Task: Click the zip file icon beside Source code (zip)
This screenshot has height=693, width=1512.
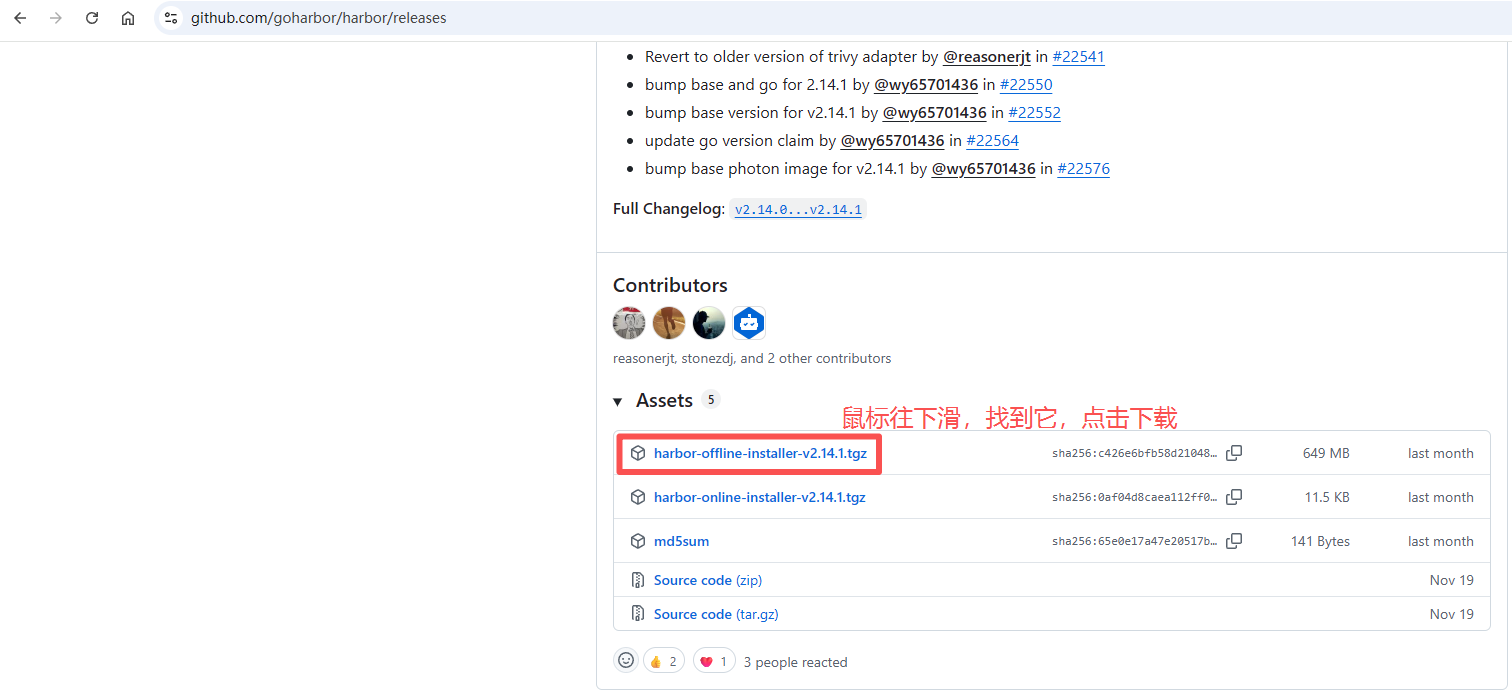Action: (638, 580)
